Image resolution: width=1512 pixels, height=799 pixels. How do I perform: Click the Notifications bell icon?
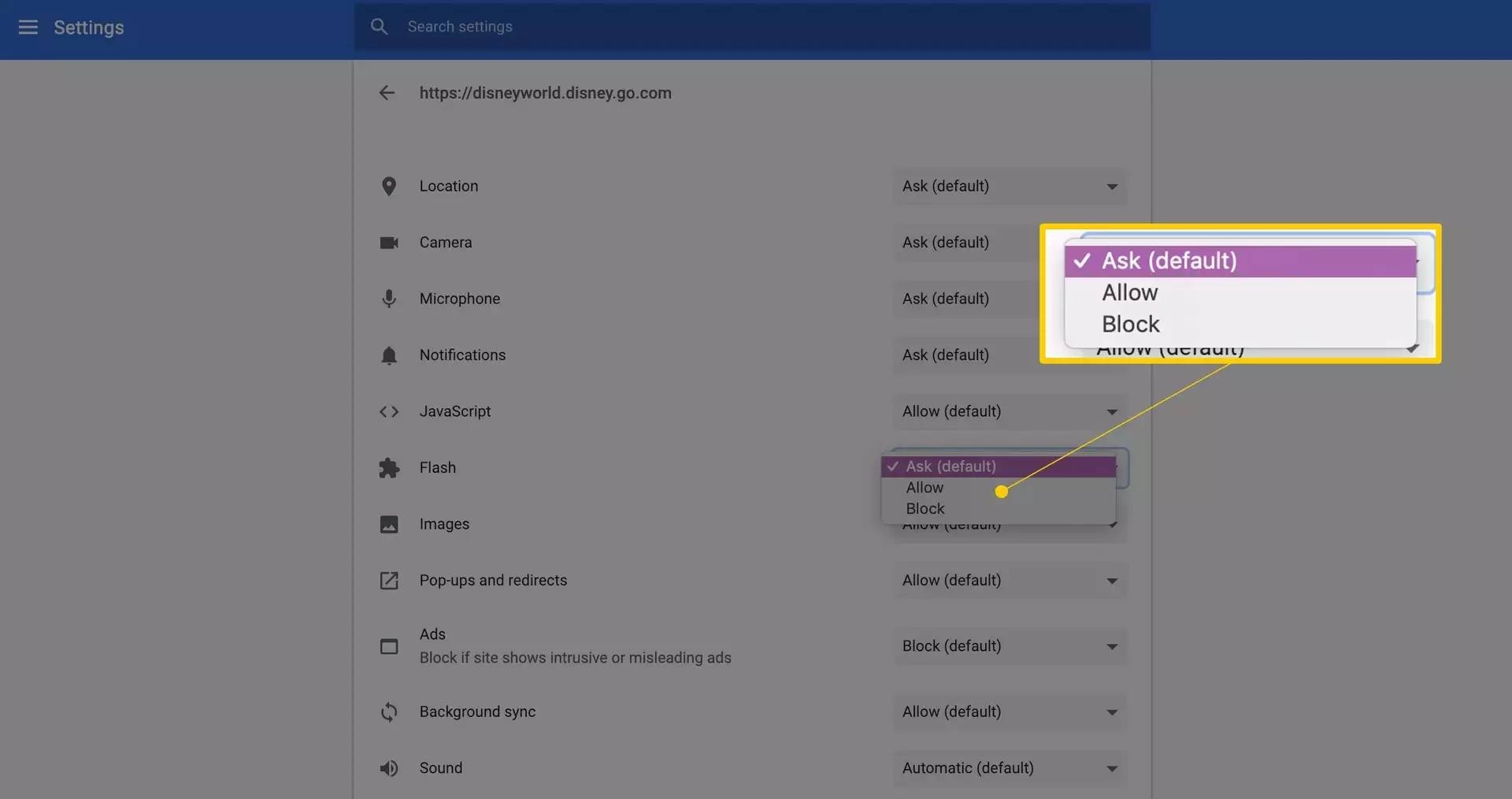[x=389, y=355]
